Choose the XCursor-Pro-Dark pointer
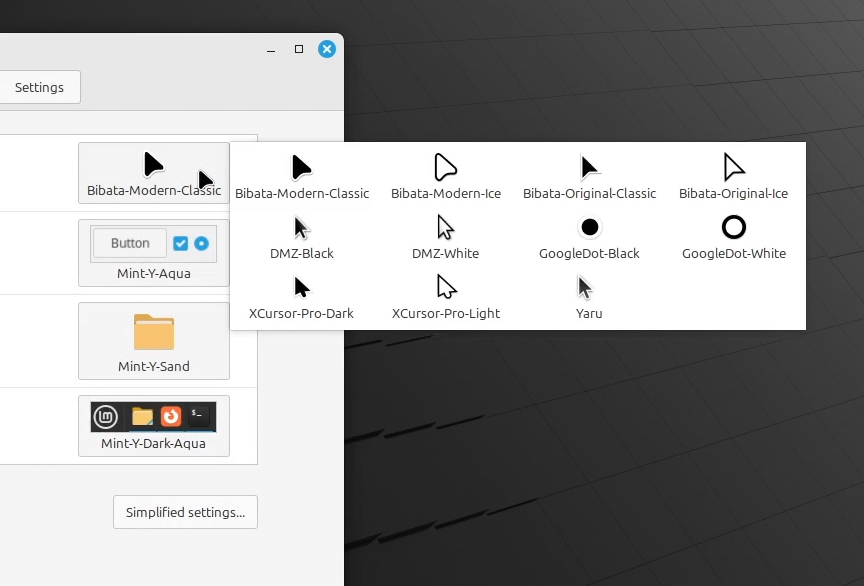This screenshot has width=864, height=586. (301, 296)
